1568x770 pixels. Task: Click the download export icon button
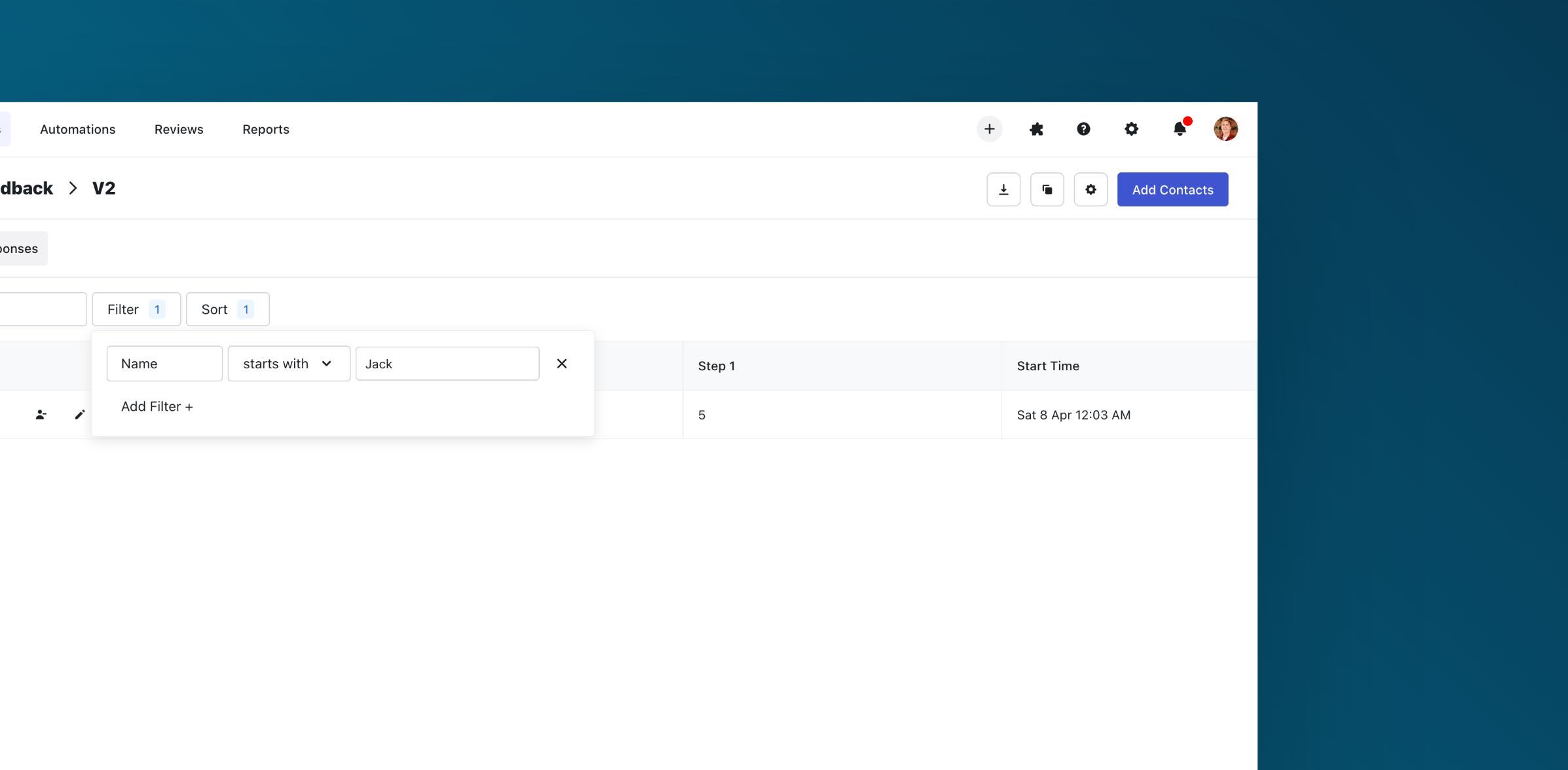pos(1003,189)
